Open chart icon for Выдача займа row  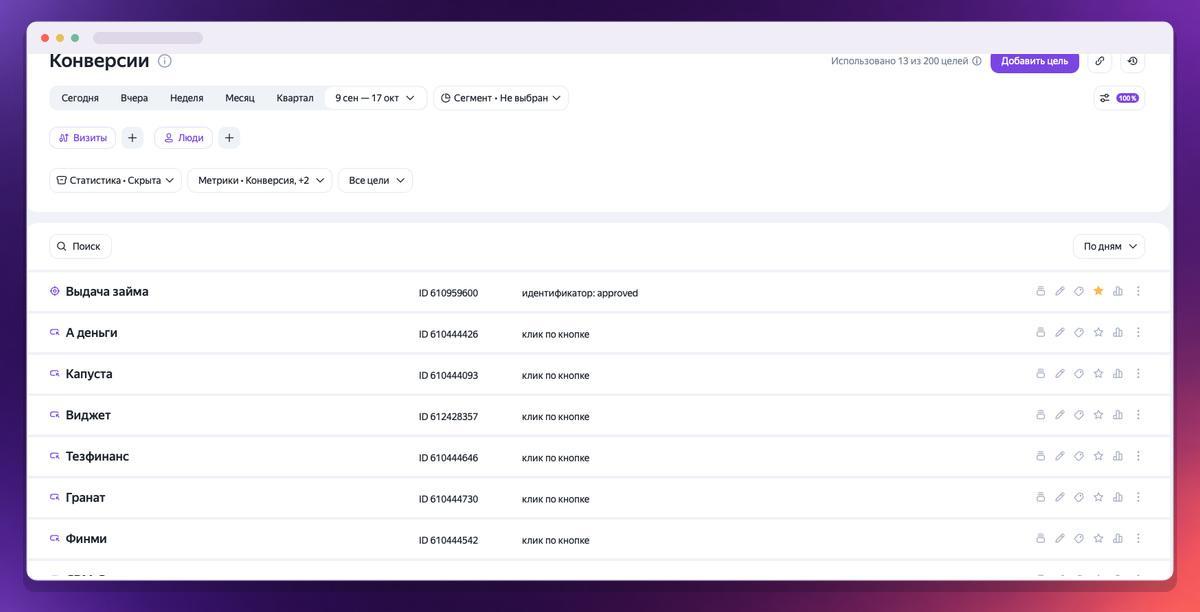(1118, 291)
